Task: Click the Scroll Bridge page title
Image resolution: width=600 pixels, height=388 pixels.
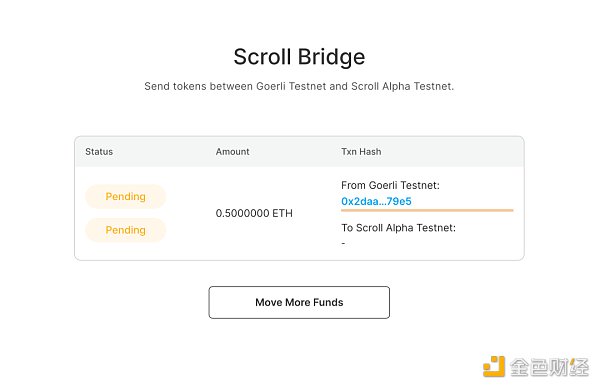Action: click(x=299, y=57)
